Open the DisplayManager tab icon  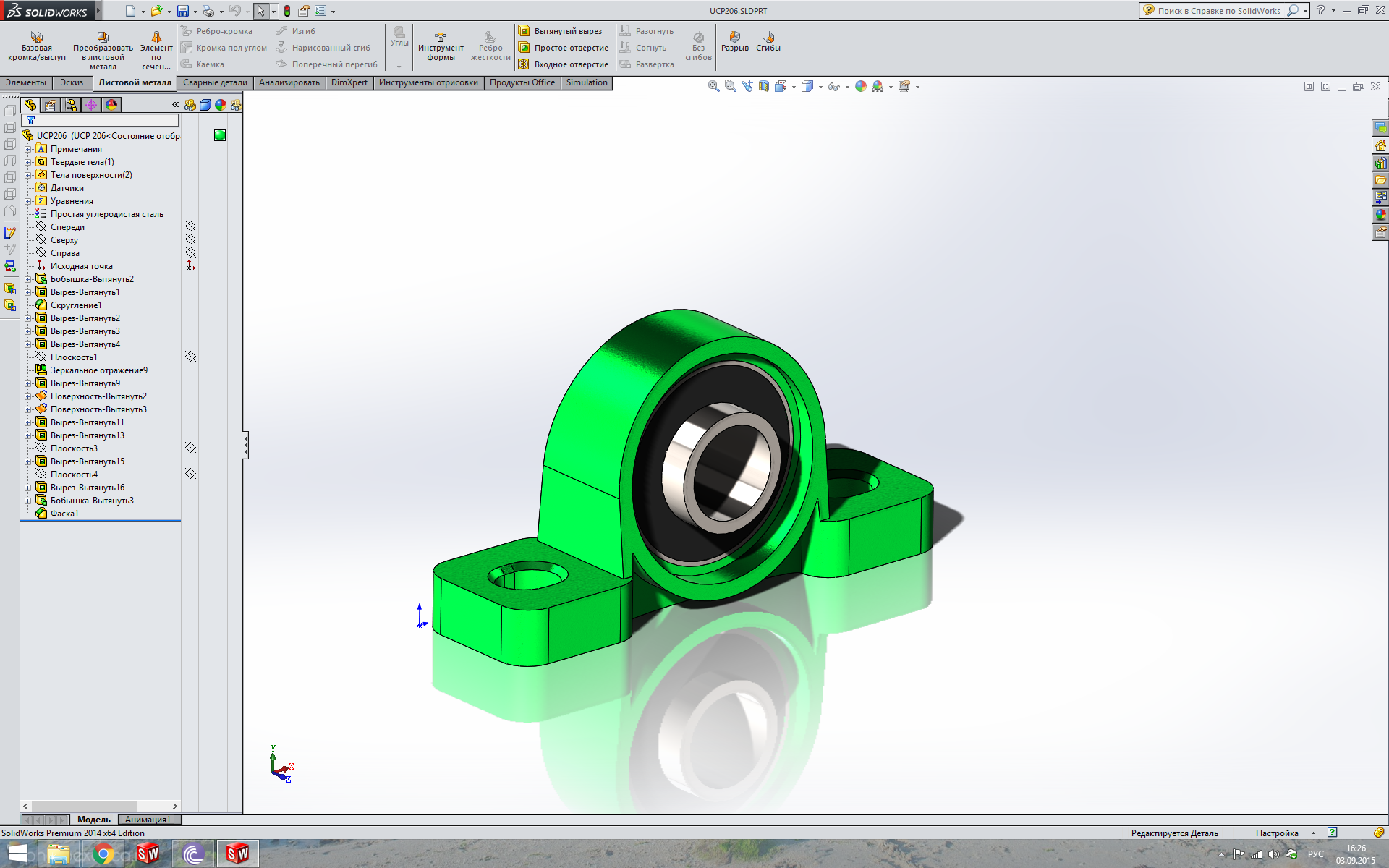pos(111,105)
